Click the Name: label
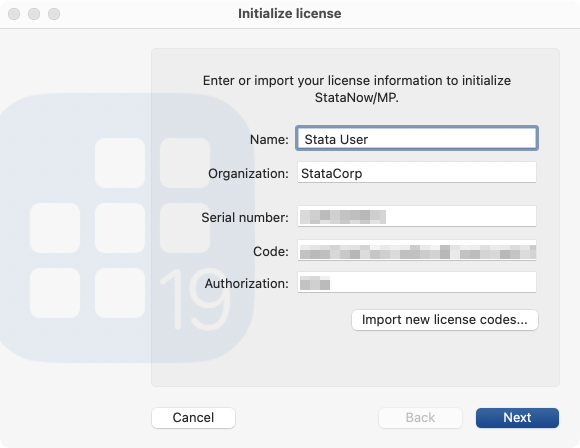 [269, 139]
